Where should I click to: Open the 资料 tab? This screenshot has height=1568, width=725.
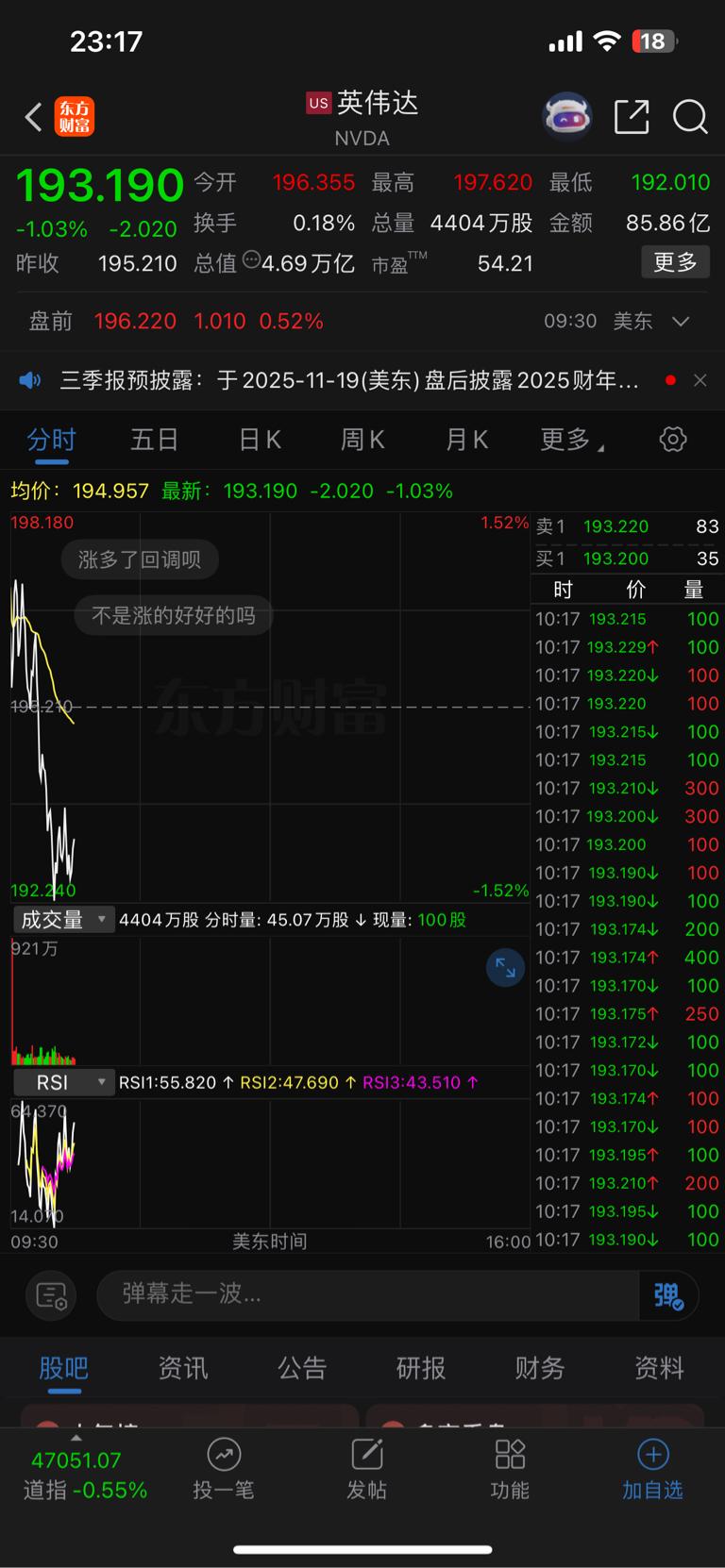(x=659, y=1368)
